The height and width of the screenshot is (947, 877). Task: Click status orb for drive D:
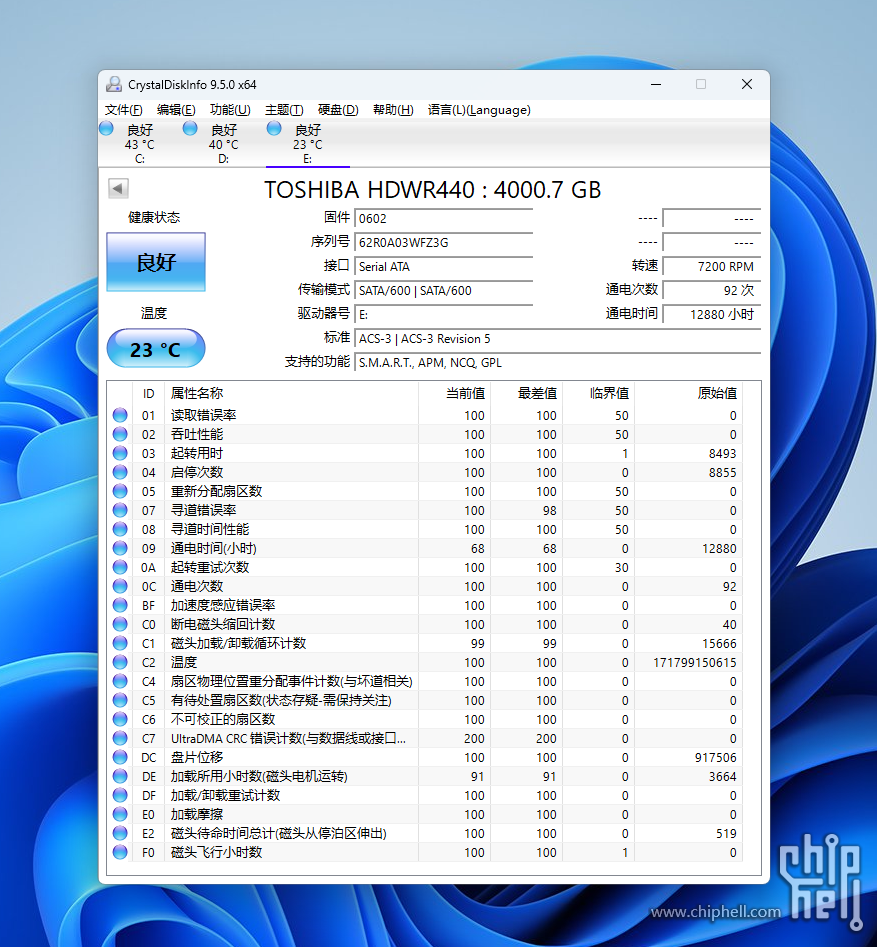tap(190, 128)
